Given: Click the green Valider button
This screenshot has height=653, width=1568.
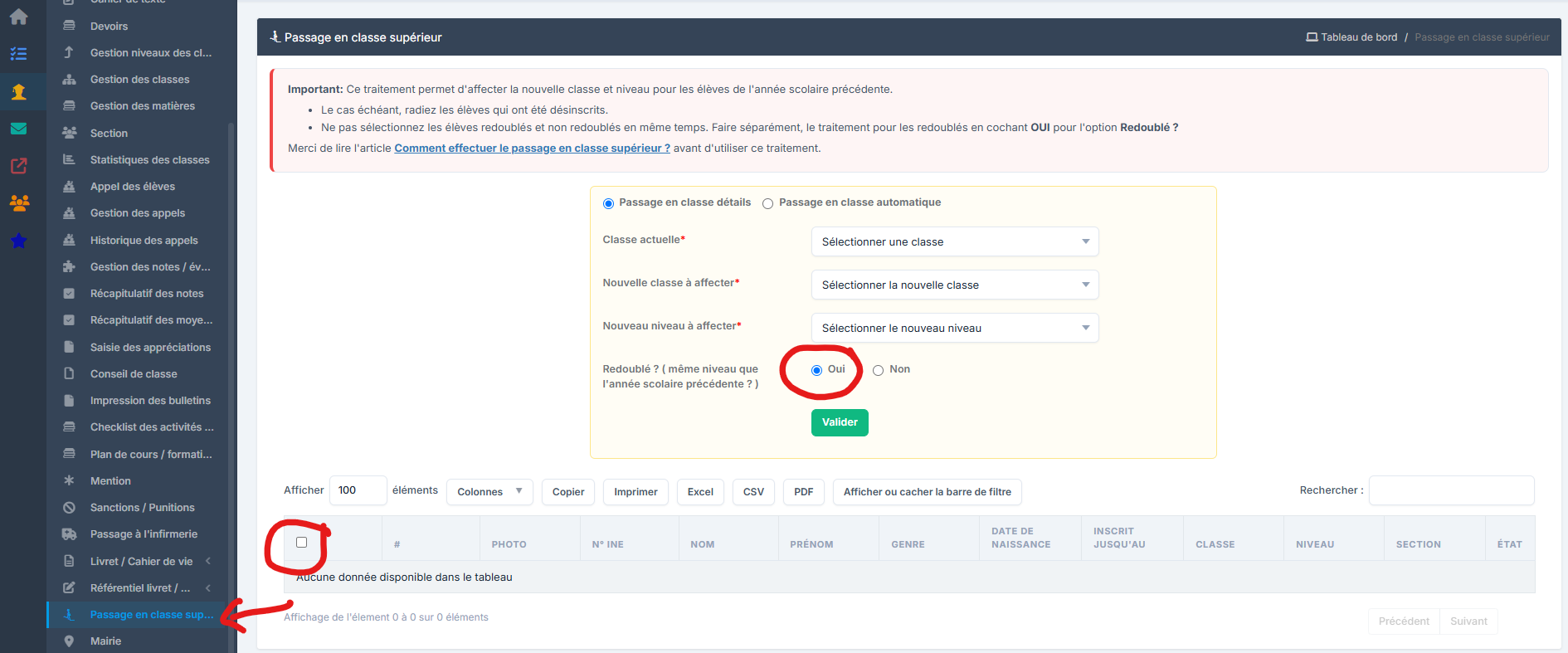Looking at the screenshot, I should [x=840, y=422].
